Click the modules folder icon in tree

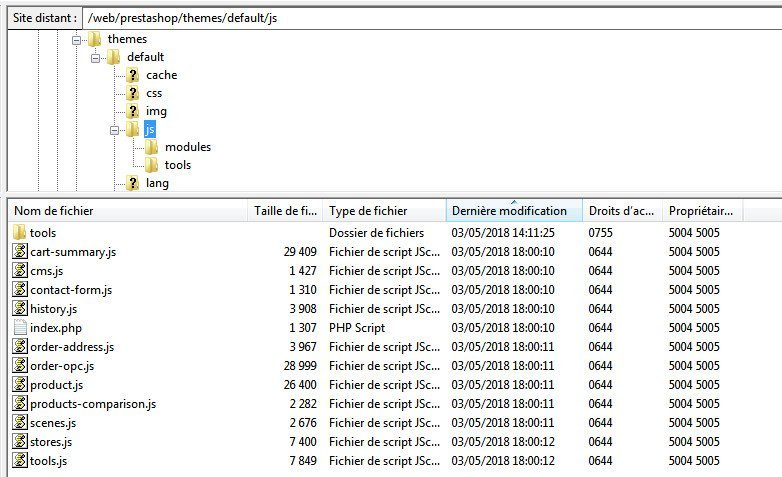pyautogui.click(x=152, y=147)
